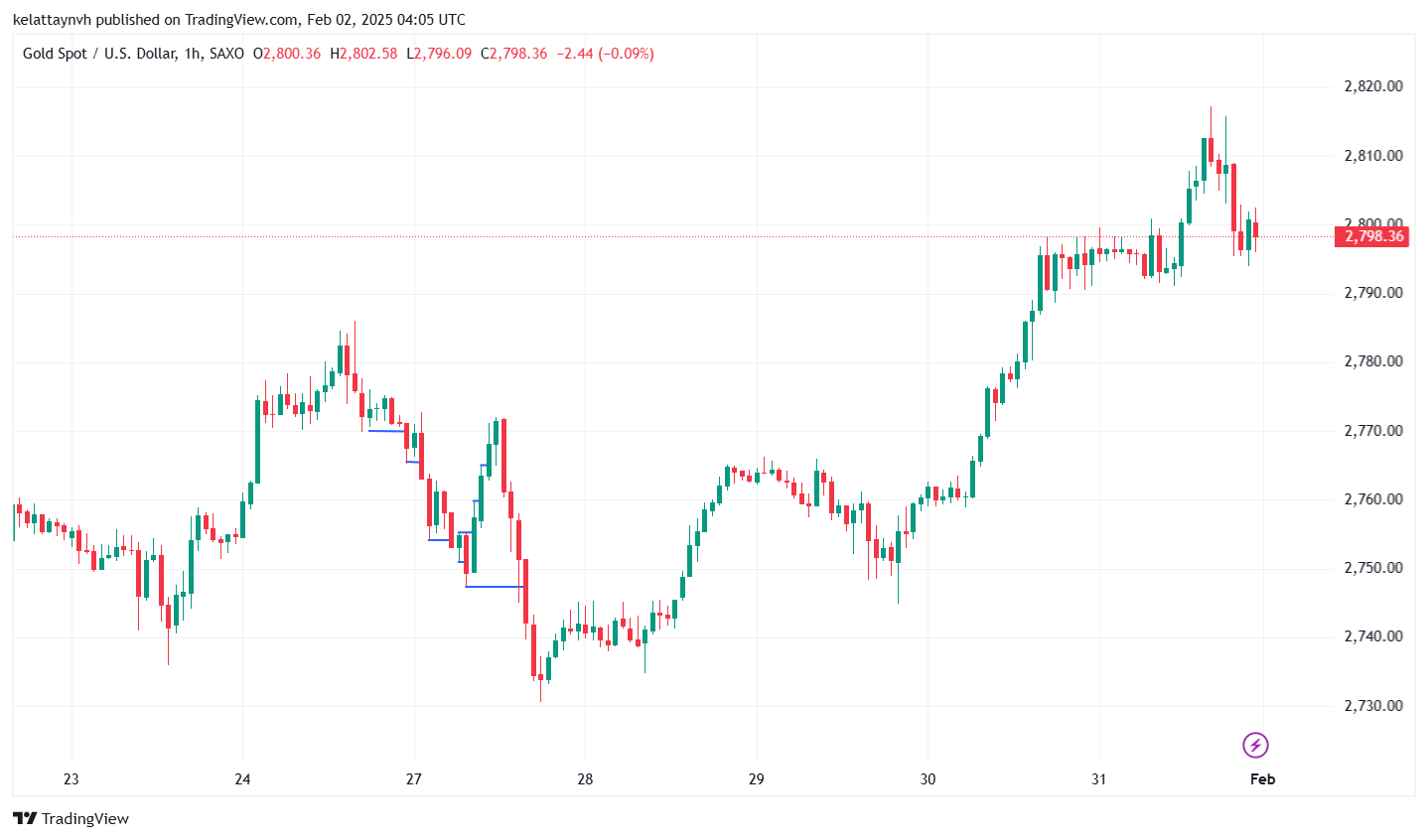Click the purple lightning bolt icon
Viewport: 1428px width, 840px height.
pos(1255,745)
